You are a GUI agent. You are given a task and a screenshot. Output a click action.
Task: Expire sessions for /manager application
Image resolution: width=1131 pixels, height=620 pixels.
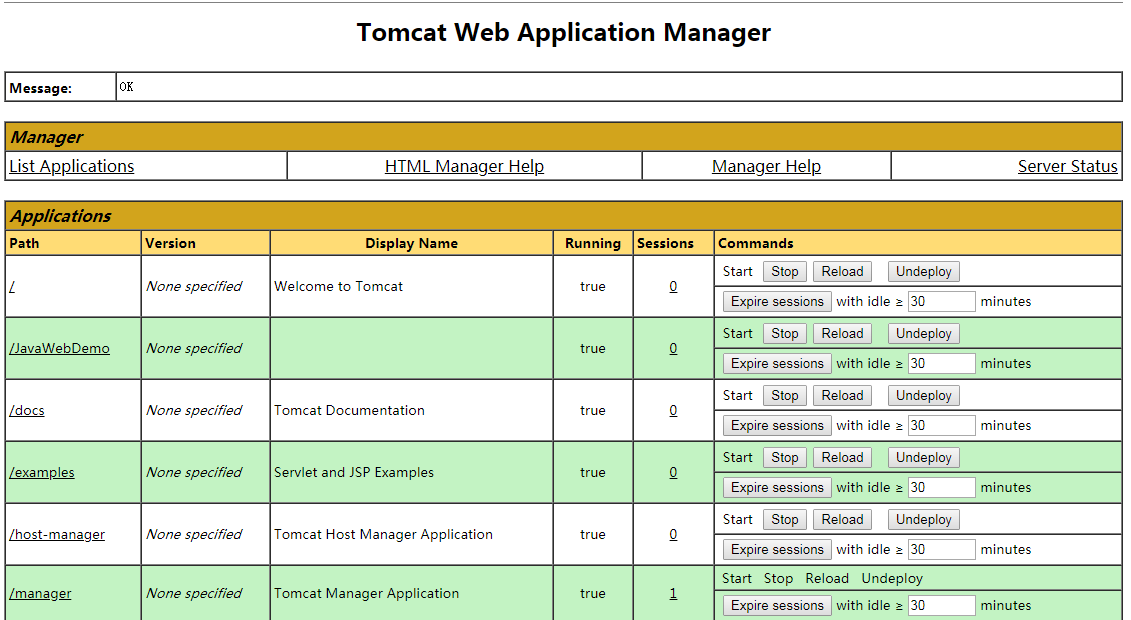(x=778, y=606)
